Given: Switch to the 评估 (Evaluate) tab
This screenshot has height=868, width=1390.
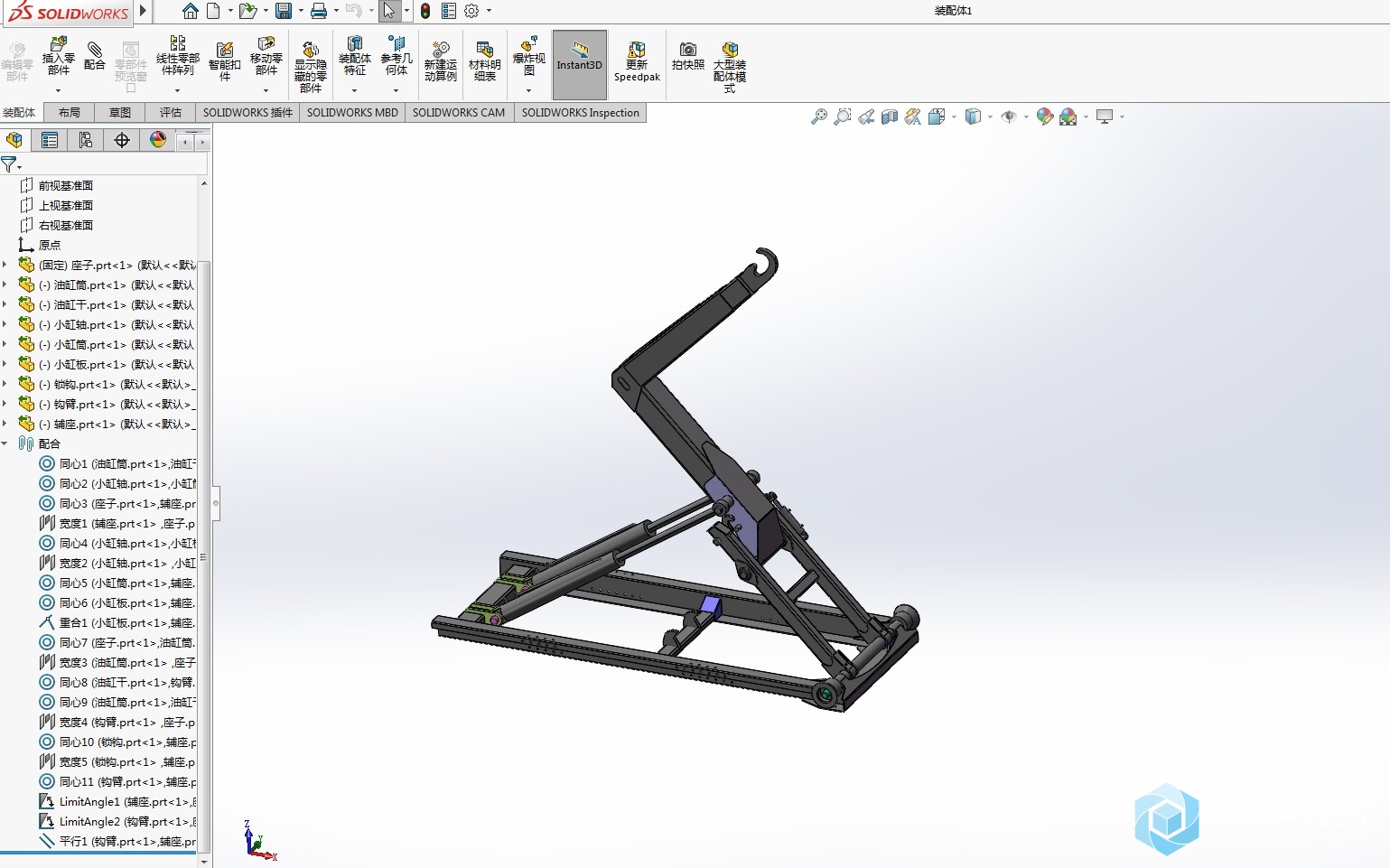Looking at the screenshot, I should click(171, 113).
